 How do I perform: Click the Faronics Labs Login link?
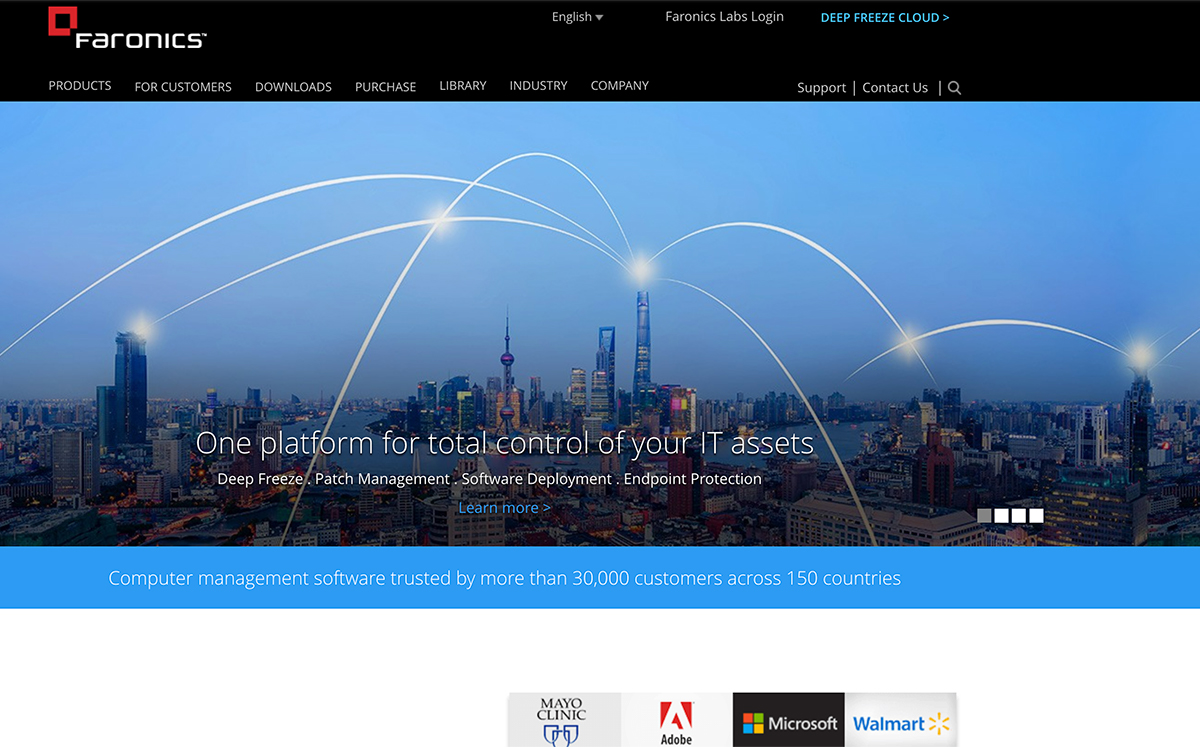[x=724, y=17]
